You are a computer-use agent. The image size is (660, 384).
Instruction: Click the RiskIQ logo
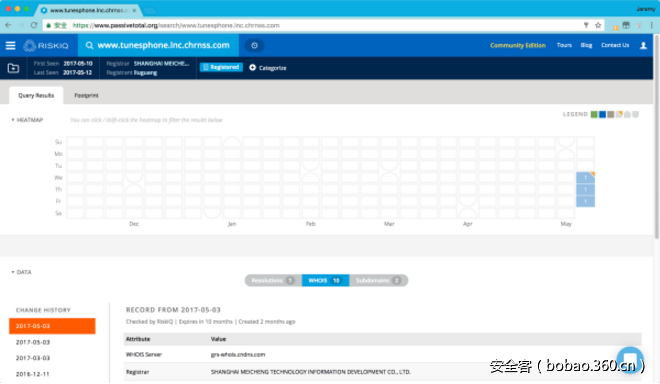[x=46, y=45]
